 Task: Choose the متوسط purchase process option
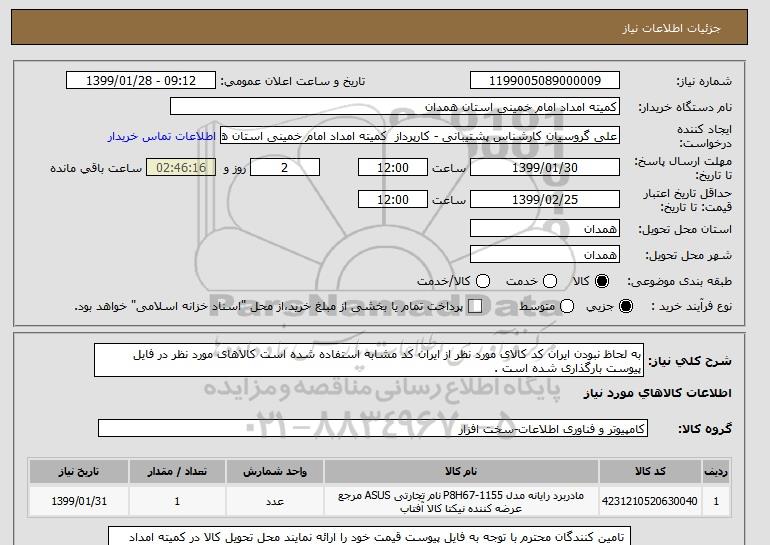567,306
